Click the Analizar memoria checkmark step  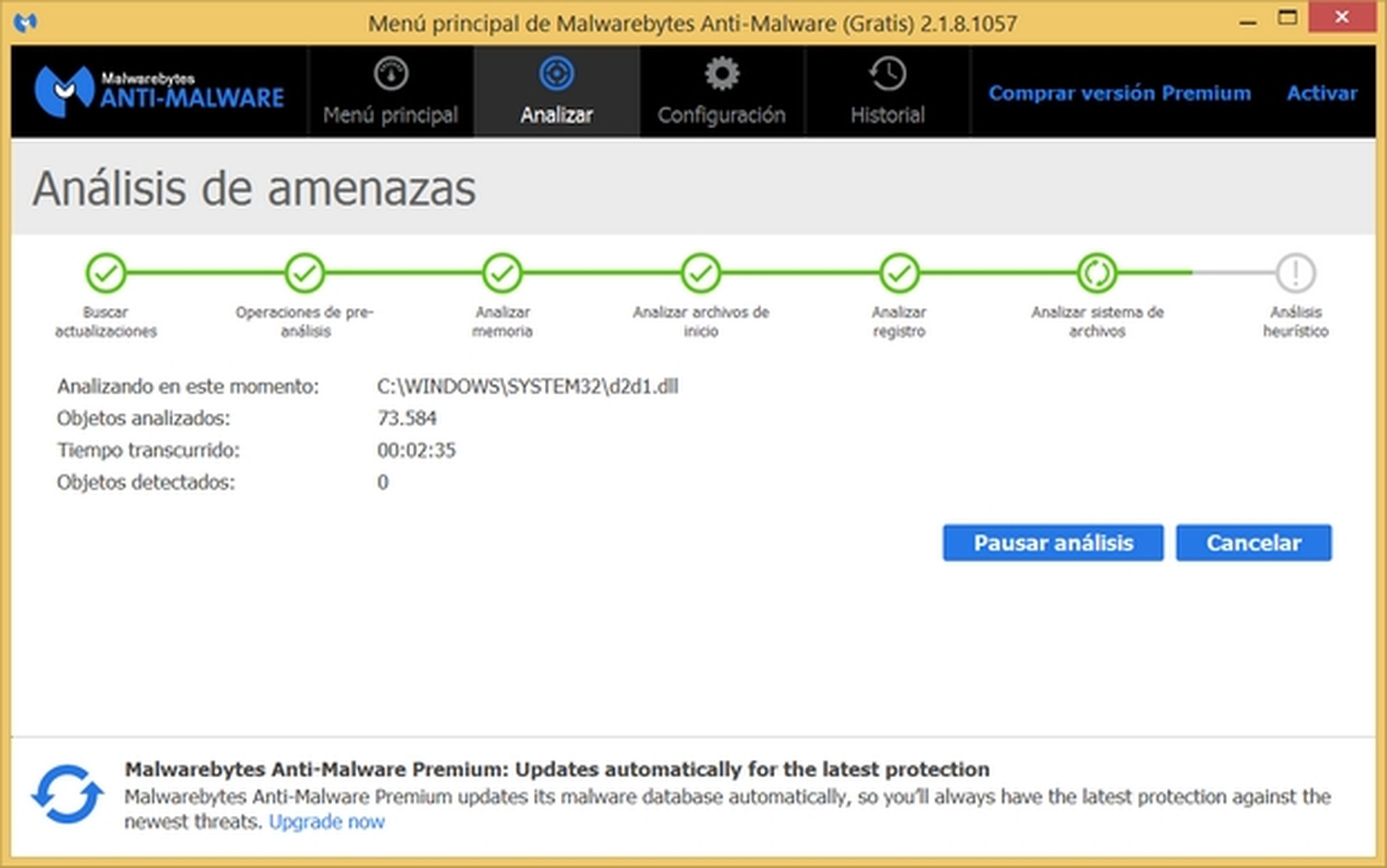502,273
